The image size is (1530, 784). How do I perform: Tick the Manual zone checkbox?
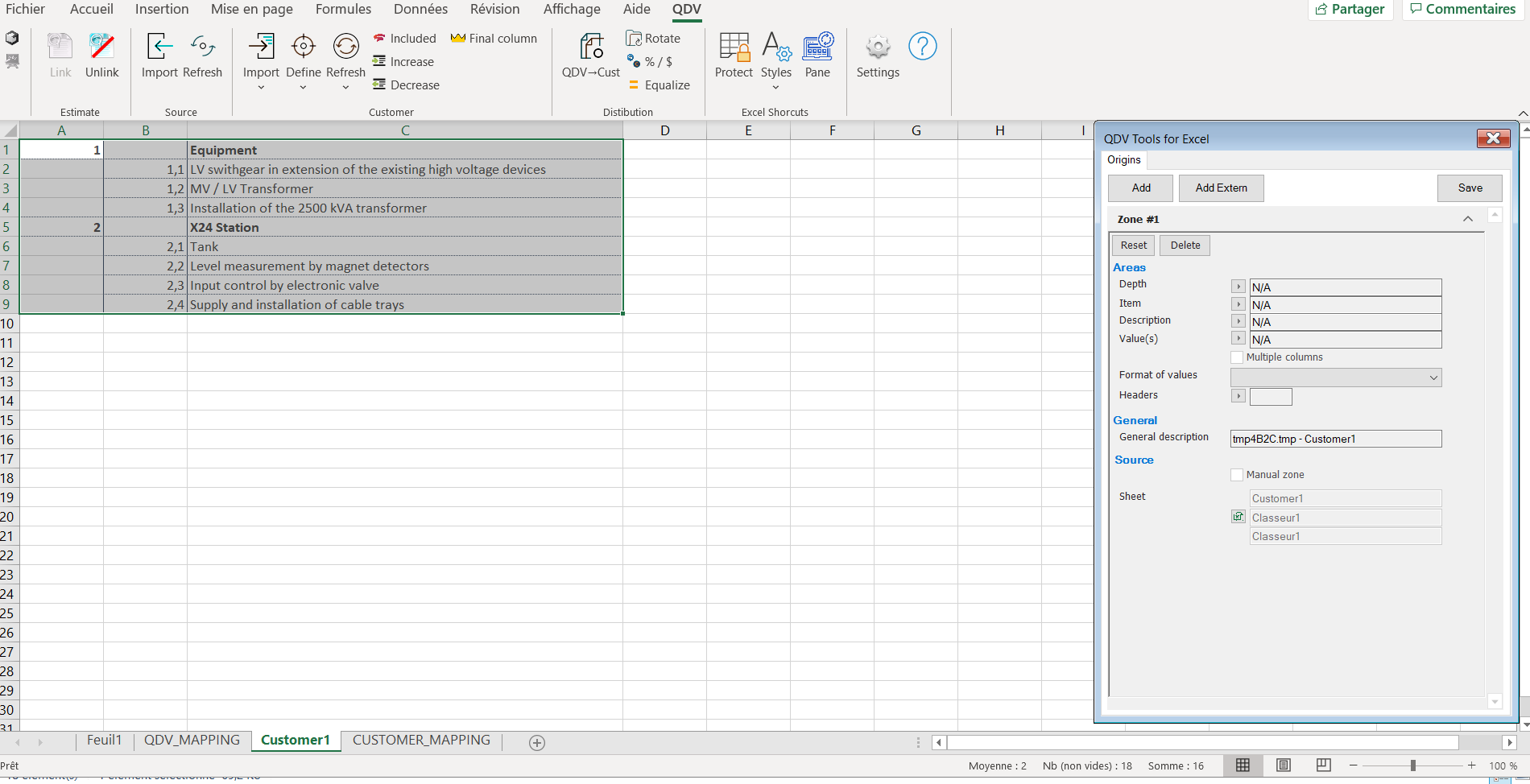coord(1237,475)
